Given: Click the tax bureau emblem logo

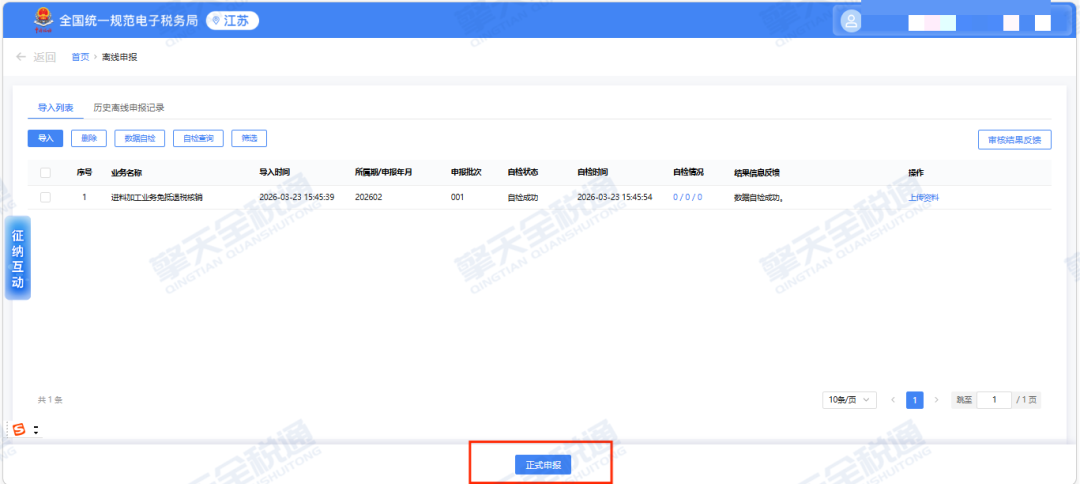Looking at the screenshot, I should (x=43, y=20).
